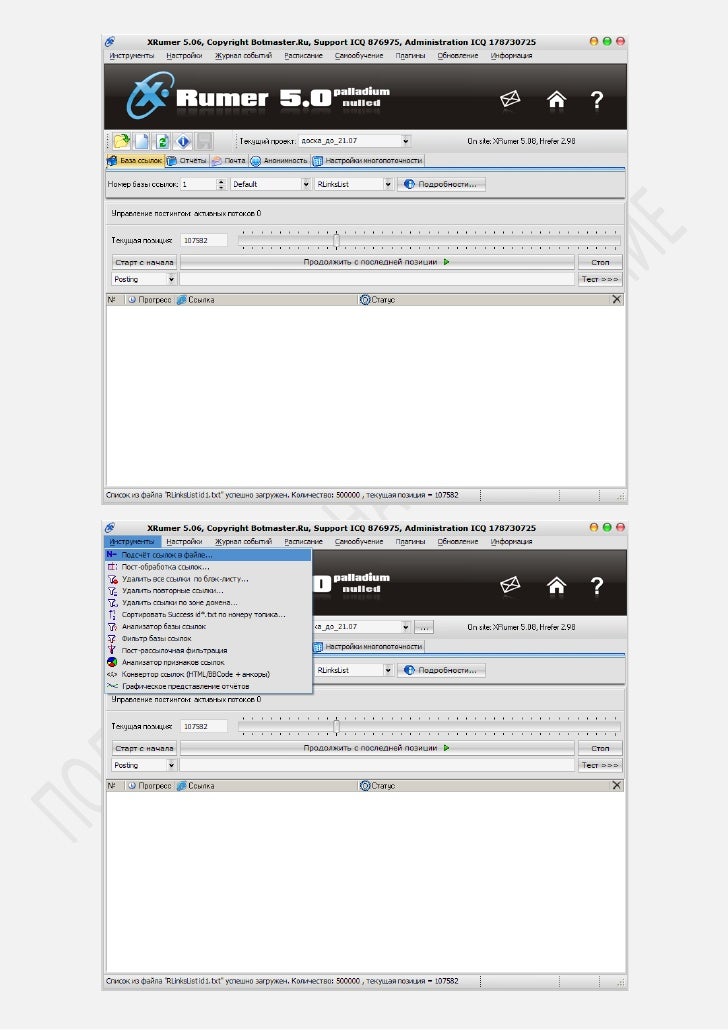Open Информация menu in bottom screenshot
This screenshot has height=1030, width=728.
tap(511, 542)
